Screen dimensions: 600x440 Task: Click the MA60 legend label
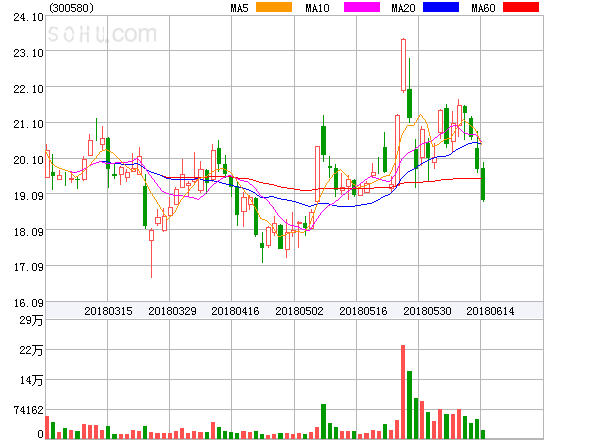[x=483, y=8]
